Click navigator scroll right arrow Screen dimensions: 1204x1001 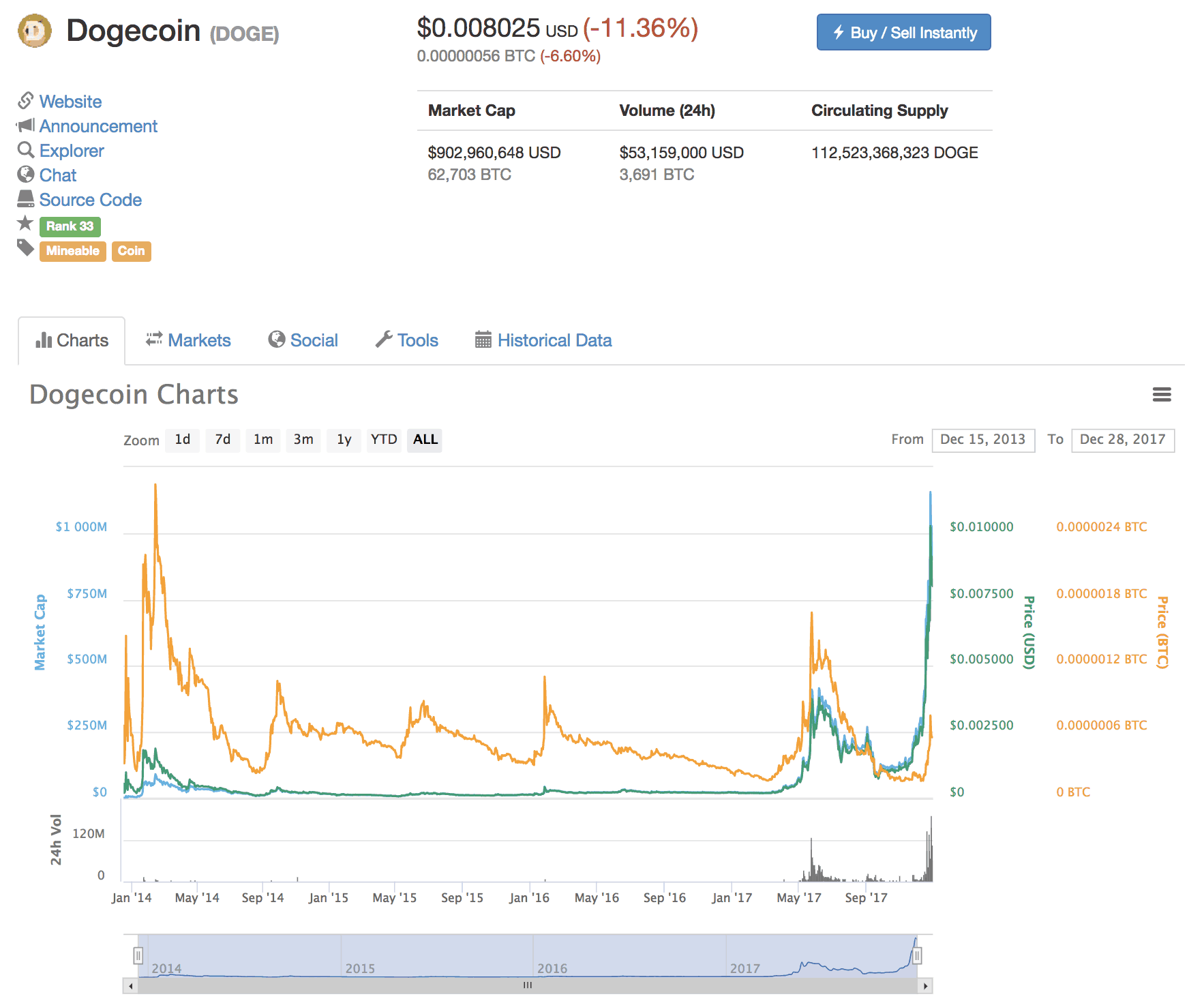click(x=925, y=986)
